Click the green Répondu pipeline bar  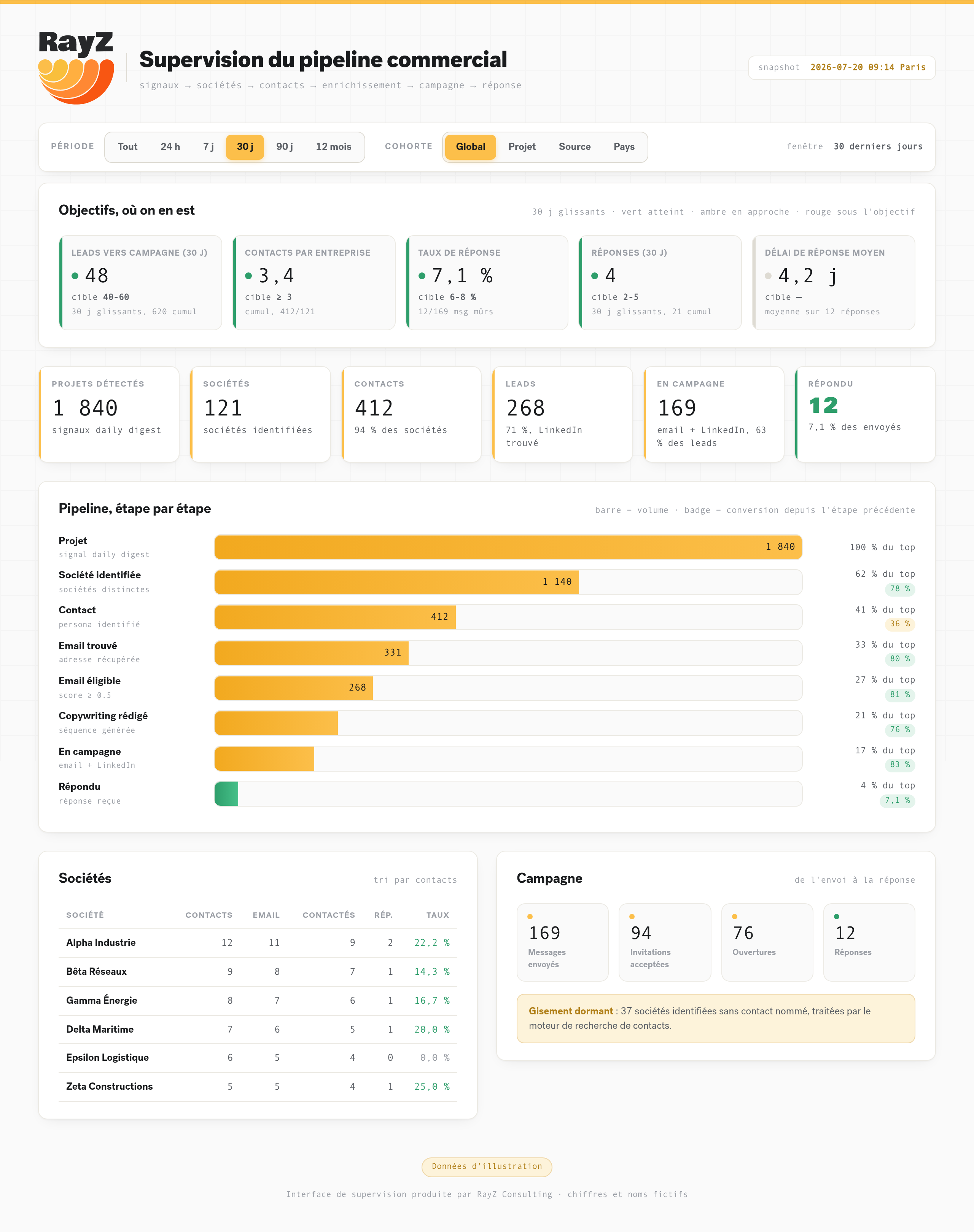(x=226, y=793)
